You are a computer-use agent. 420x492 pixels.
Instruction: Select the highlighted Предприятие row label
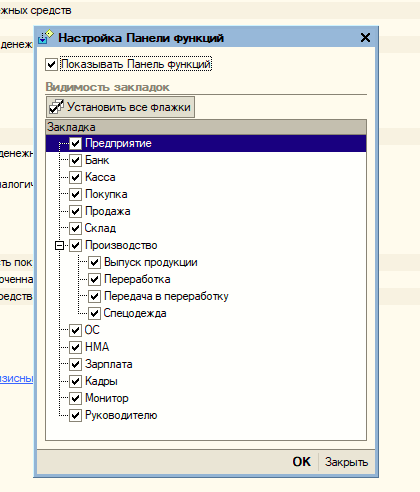(x=118, y=144)
